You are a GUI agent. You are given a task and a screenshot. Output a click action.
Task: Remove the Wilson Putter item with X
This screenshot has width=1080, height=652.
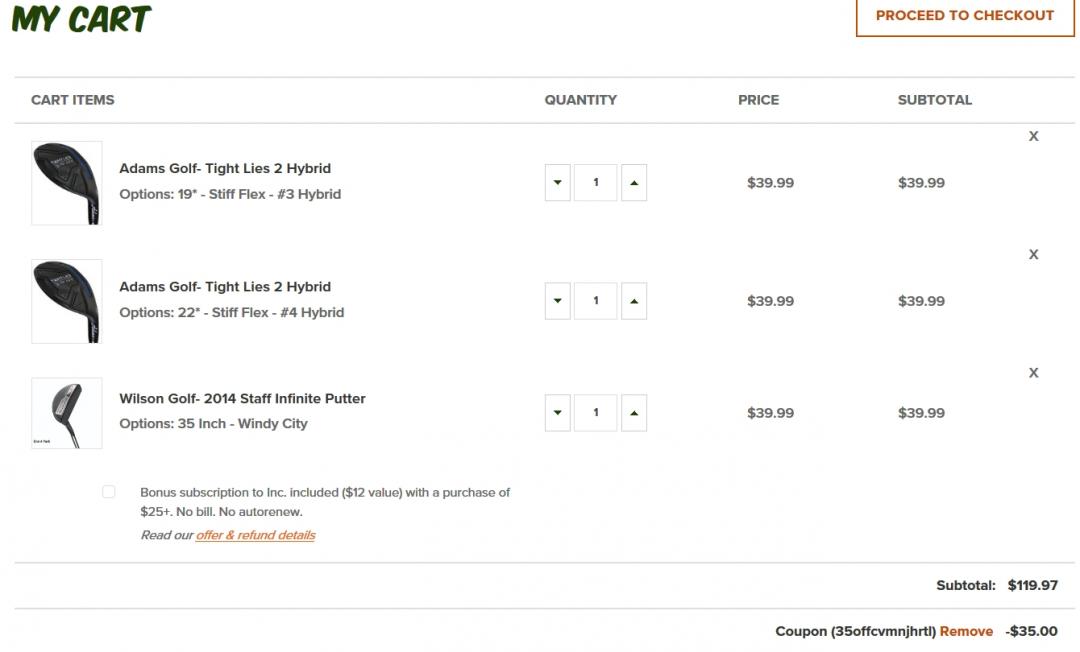click(1034, 373)
